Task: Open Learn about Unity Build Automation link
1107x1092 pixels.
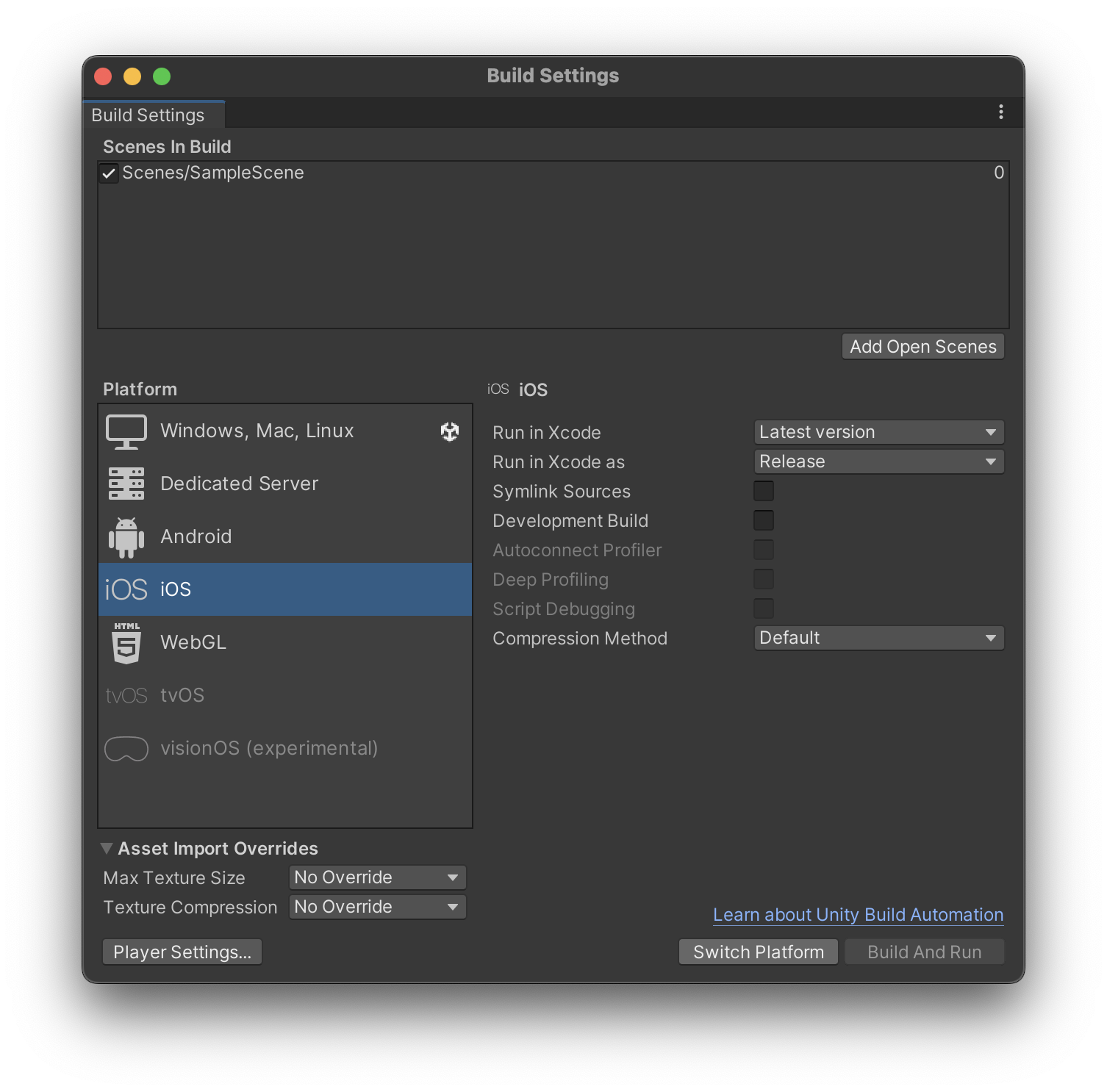Action: (858, 915)
